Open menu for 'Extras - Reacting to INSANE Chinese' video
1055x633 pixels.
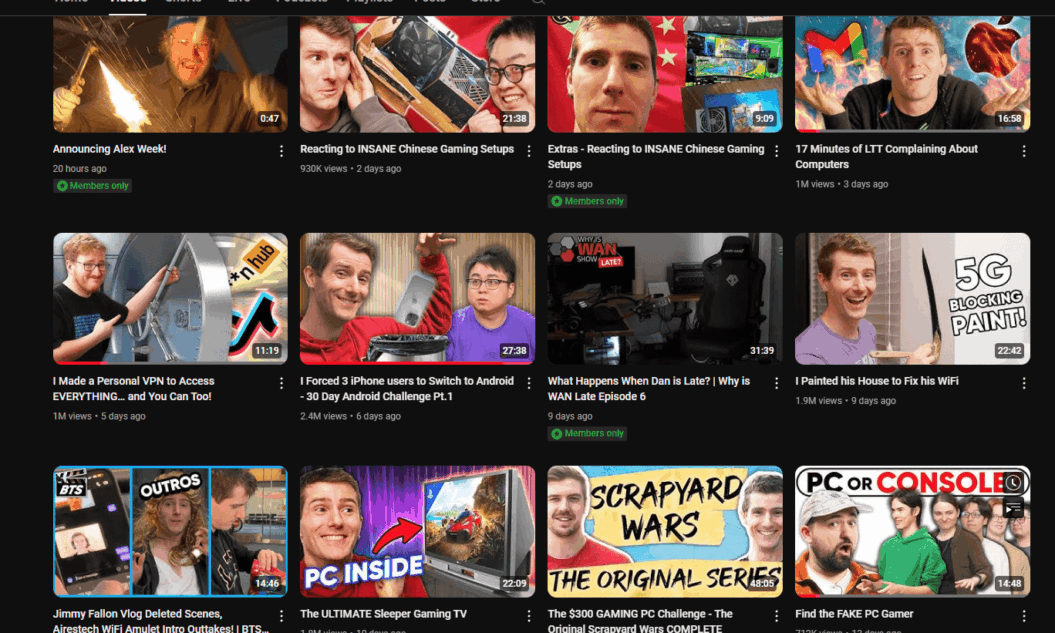click(776, 151)
